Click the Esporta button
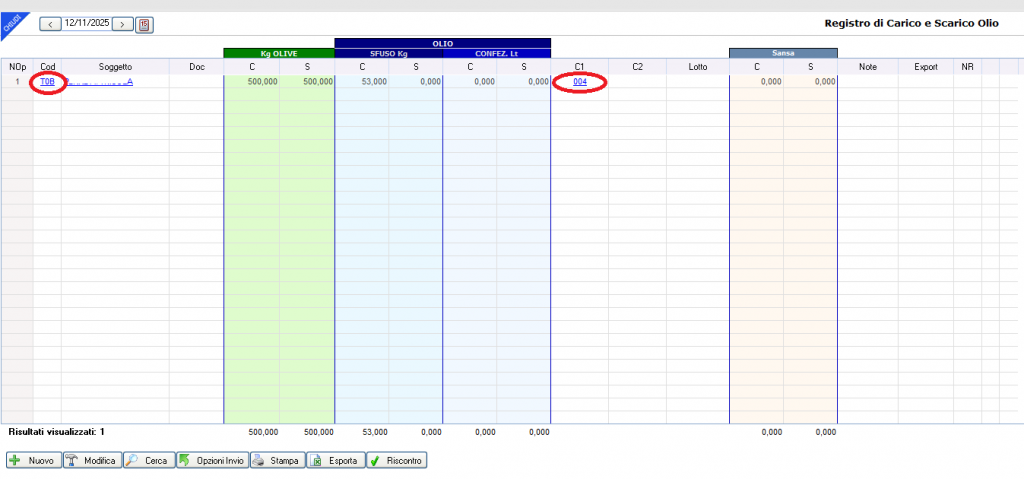Screen dimensions: 1024x479 (335, 461)
